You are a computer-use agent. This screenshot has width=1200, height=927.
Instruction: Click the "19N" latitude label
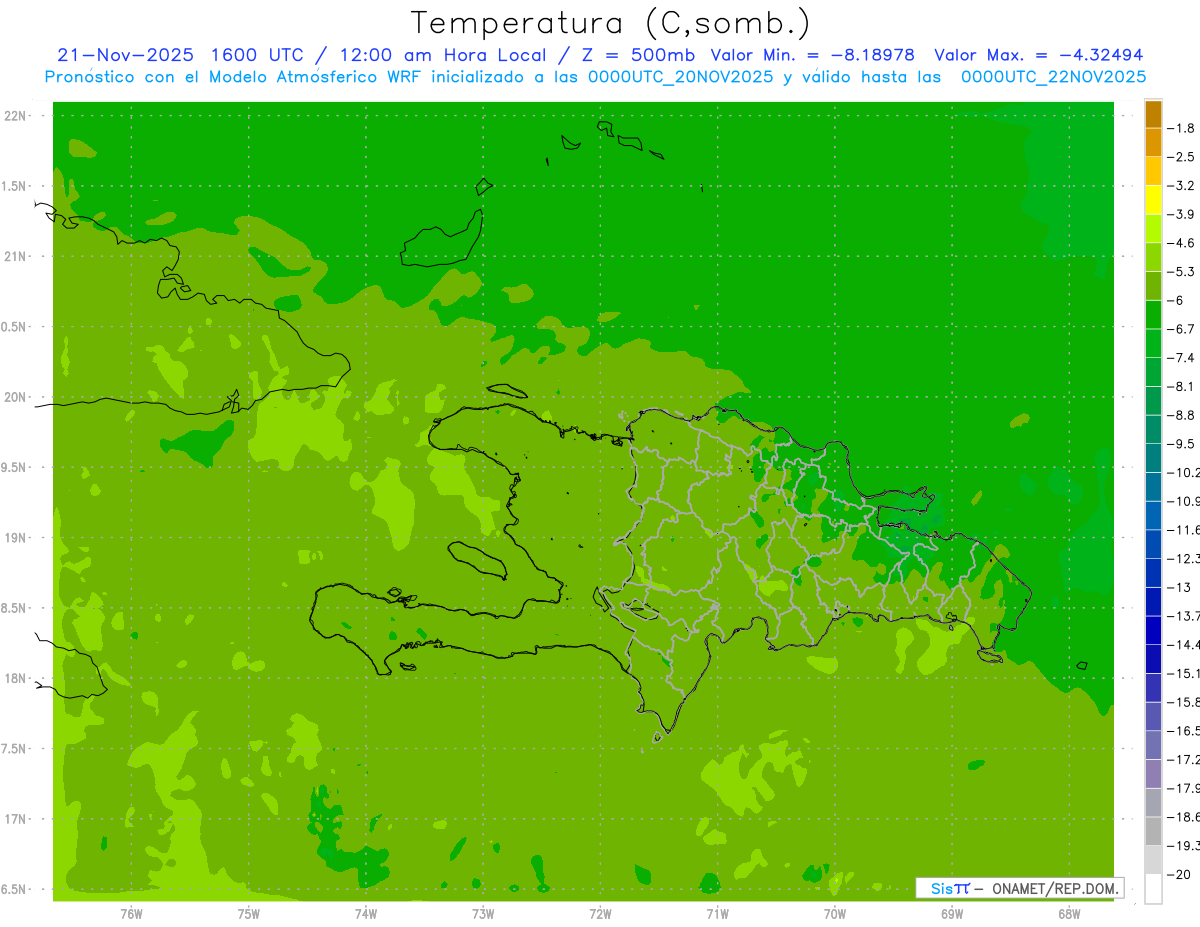click(x=14, y=537)
